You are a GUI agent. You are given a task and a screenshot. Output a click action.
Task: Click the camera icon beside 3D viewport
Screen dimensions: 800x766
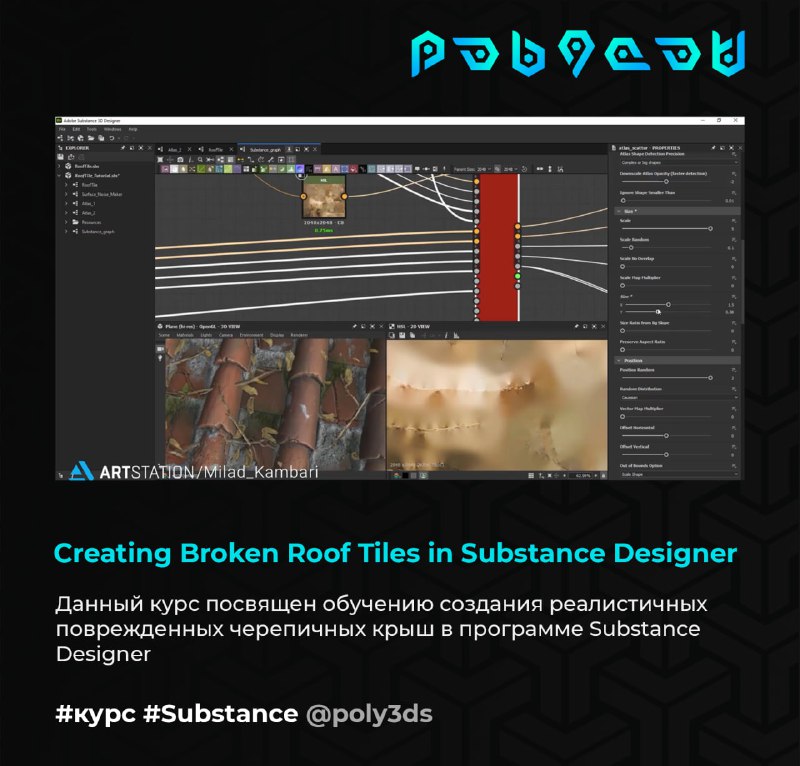pos(160,349)
